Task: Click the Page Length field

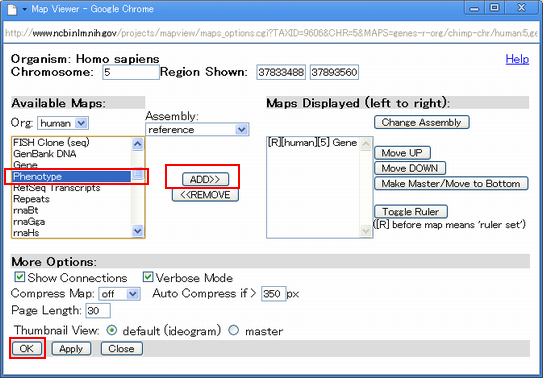Action: (x=98, y=310)
